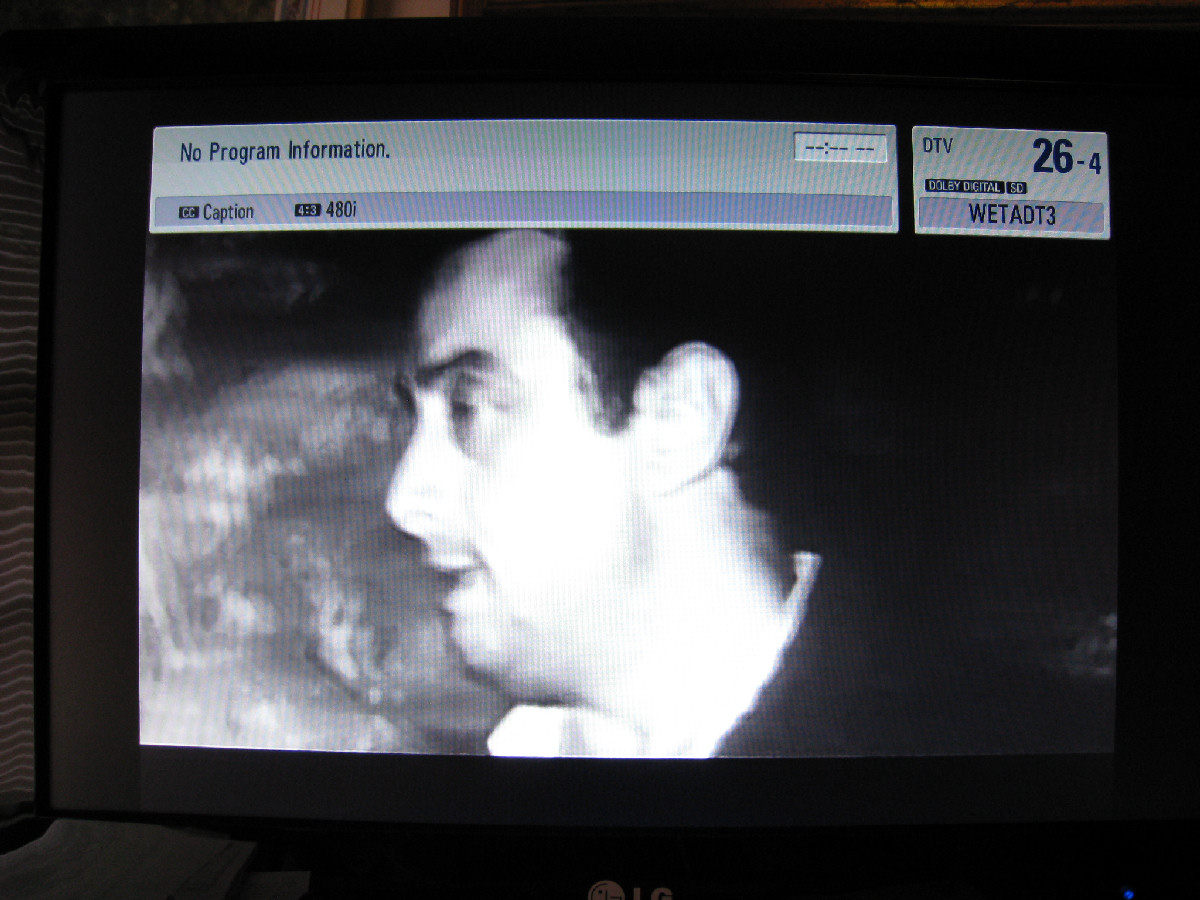Click the SD definition badge

pos(1016,187)
